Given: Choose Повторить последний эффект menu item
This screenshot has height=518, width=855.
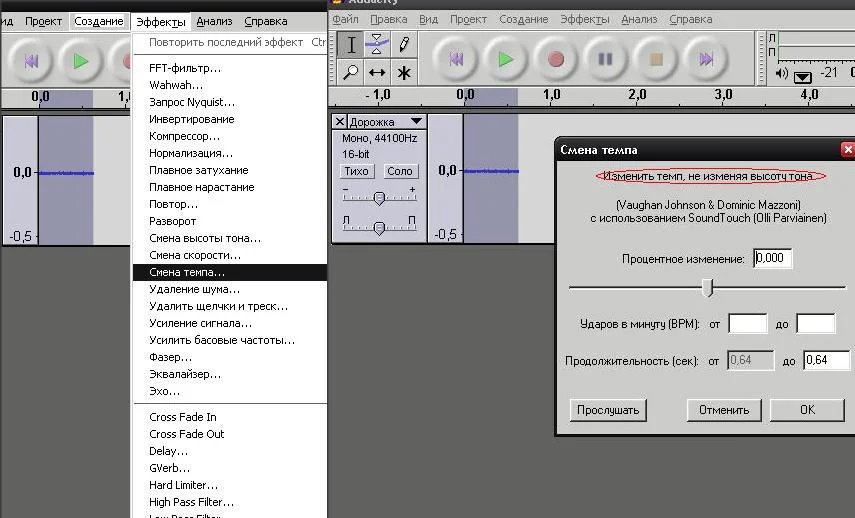Looking at the screenshot, I should (230, 42).
